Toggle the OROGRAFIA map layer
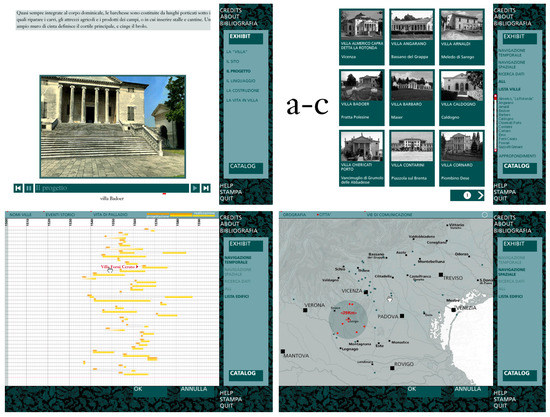 pos(294,214)
